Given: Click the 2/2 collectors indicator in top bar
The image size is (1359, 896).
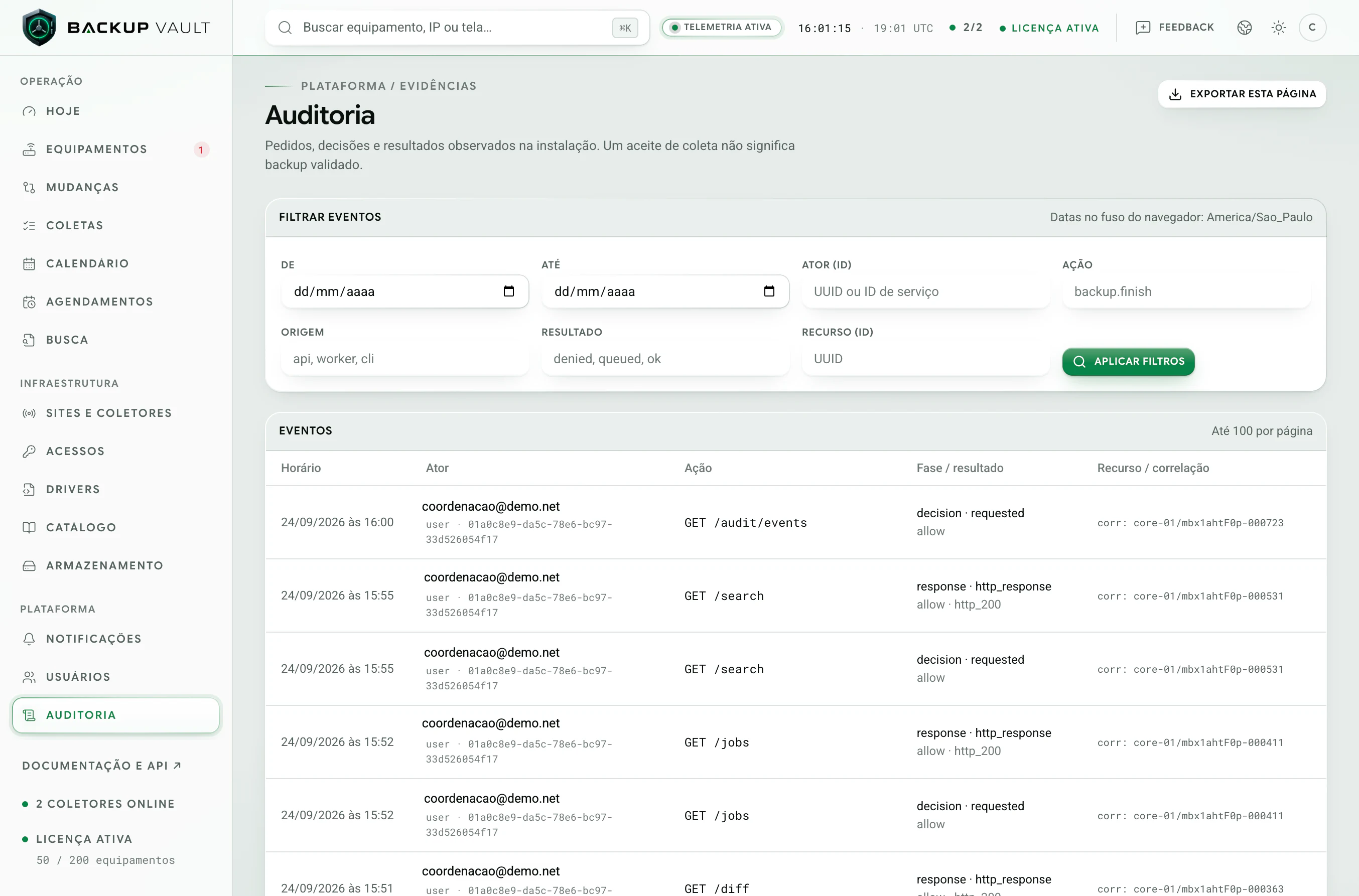Looking at the screenshot, I should 966,28.
